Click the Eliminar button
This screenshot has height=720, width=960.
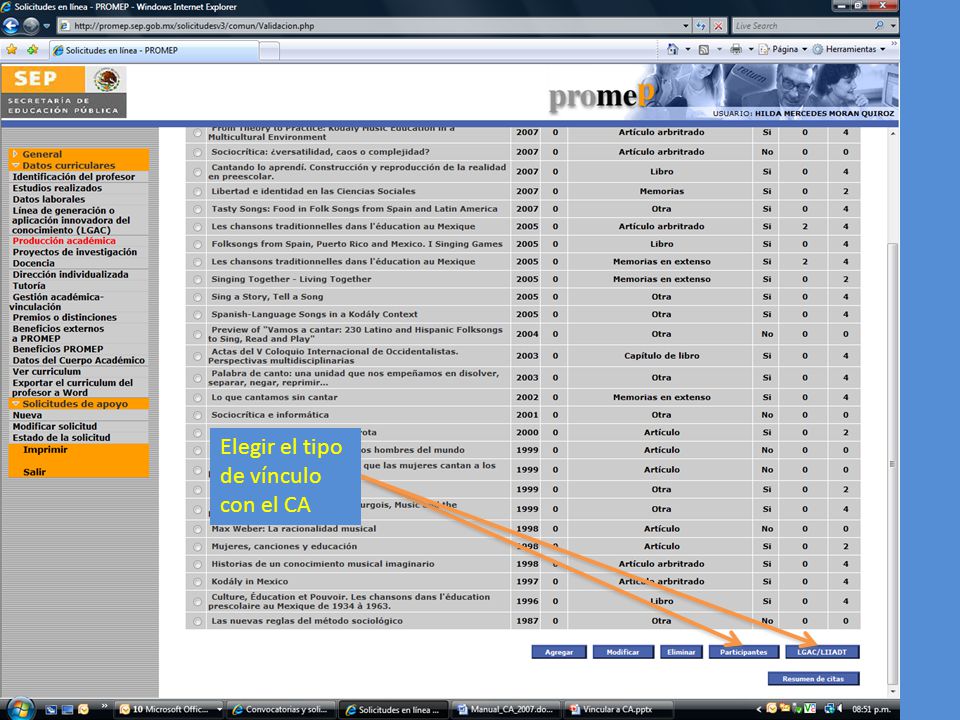[x=681, y=652]
